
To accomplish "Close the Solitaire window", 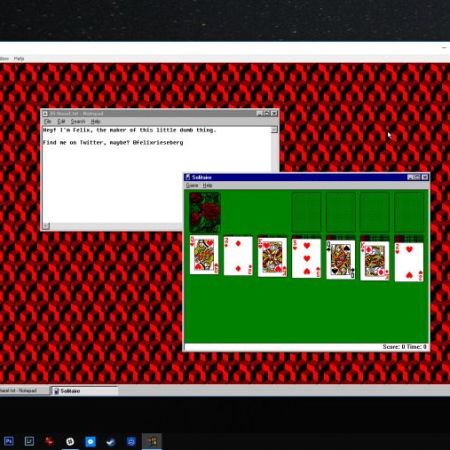I will click(425, 177).
